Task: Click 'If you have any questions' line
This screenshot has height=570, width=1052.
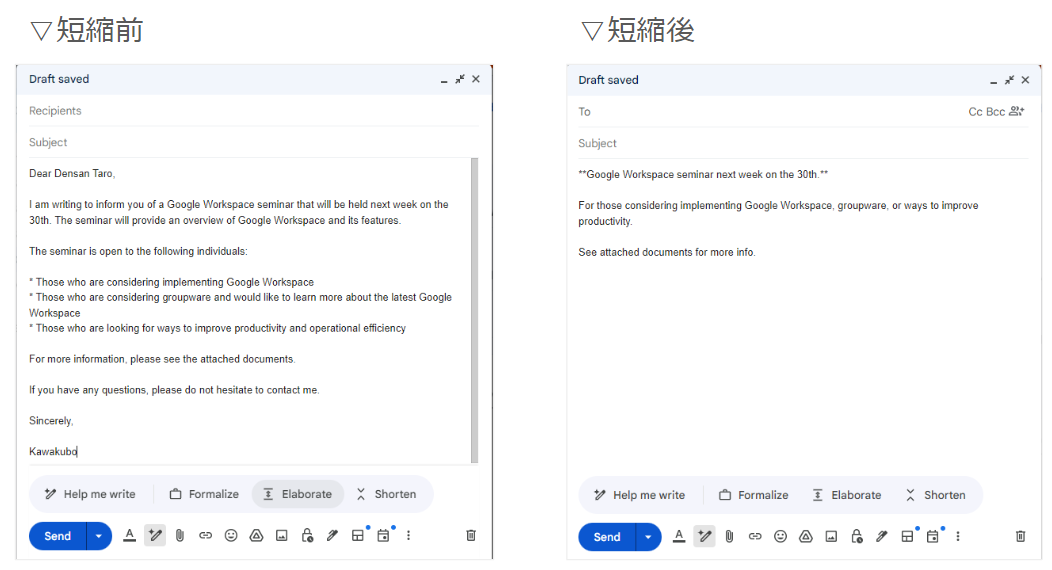Action: pos(174,390)
